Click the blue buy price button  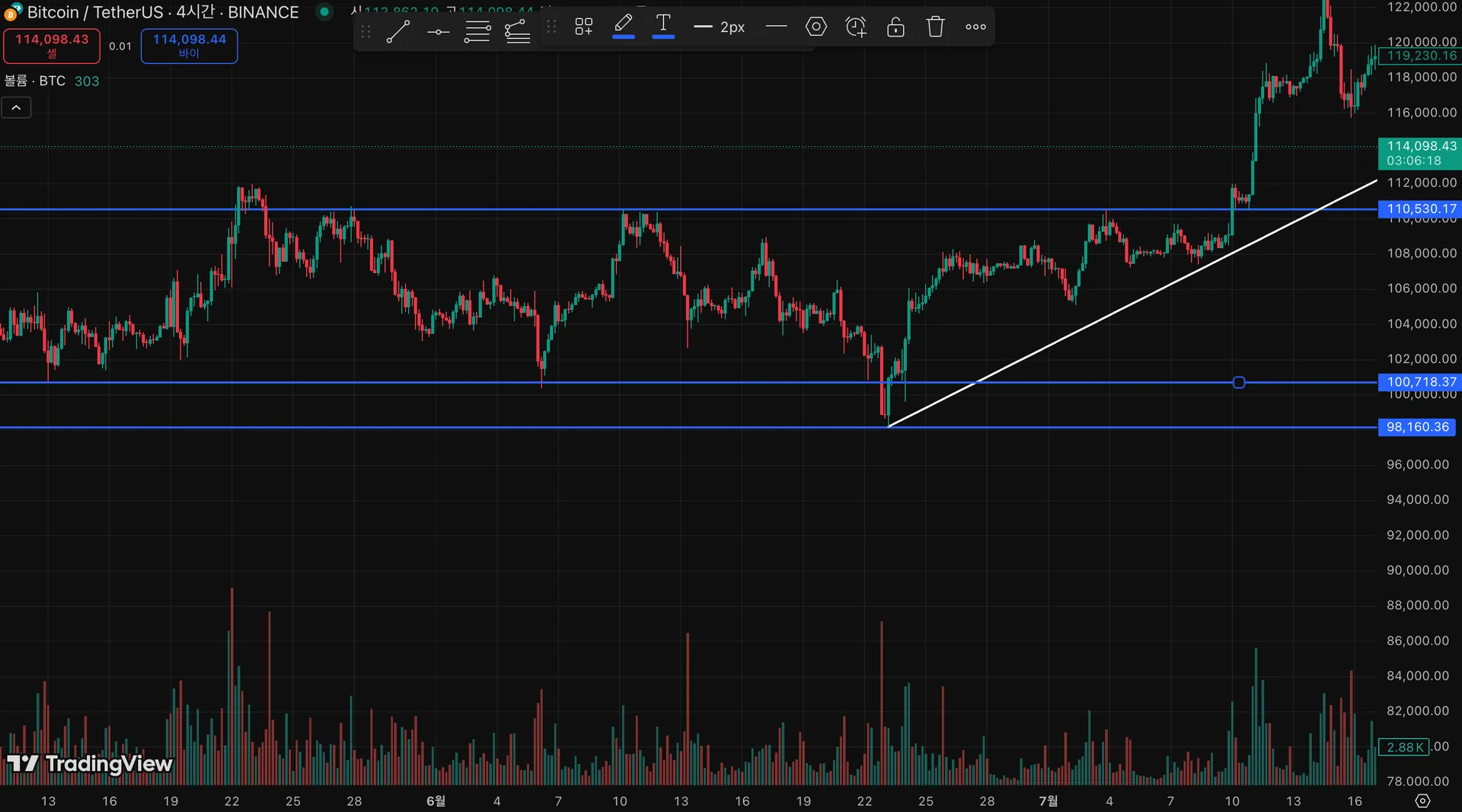189,46
